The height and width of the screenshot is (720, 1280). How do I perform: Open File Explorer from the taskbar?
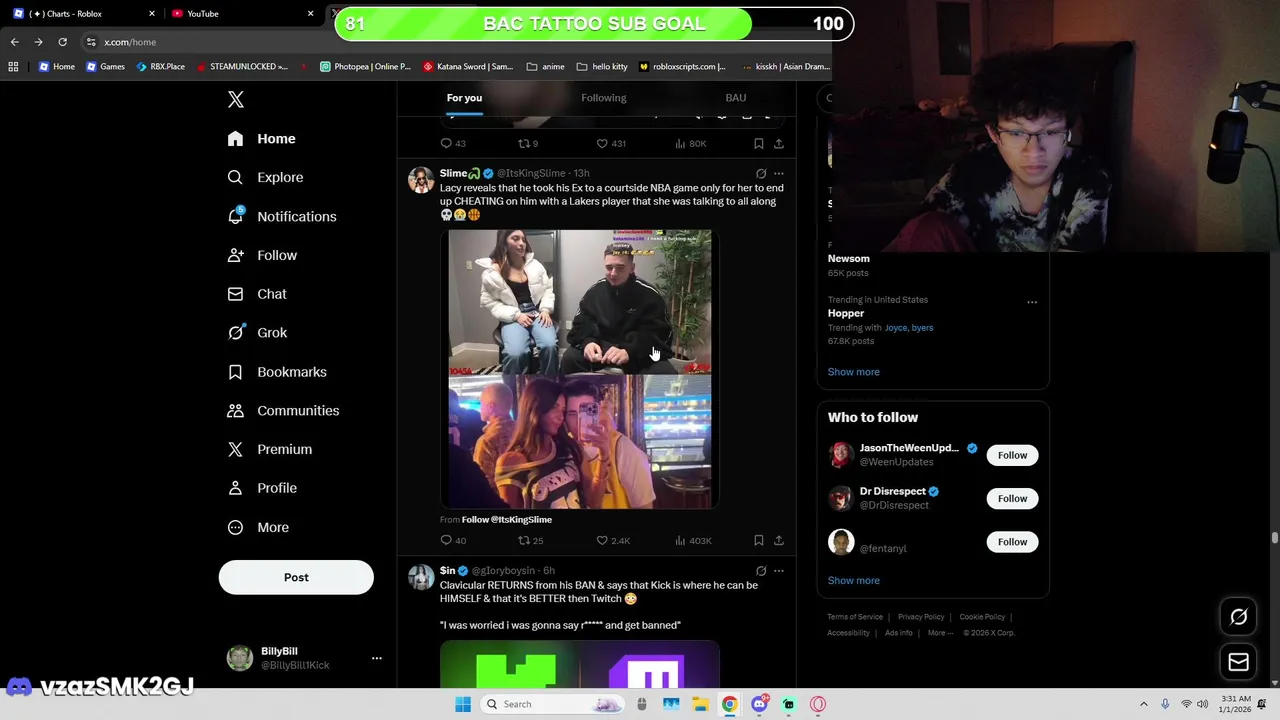point(700,704)
